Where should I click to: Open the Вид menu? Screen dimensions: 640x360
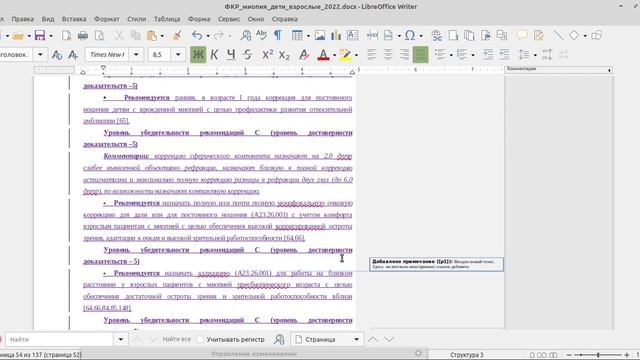pyautogui.click(x=48, y=19)
